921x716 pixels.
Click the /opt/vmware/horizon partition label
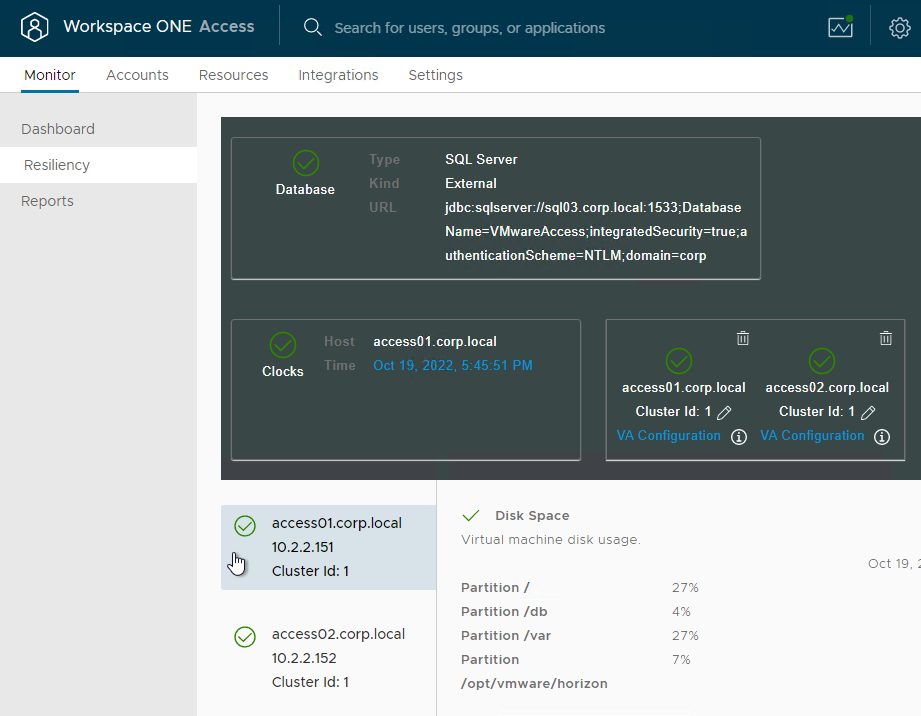click(x=534, y=684)
